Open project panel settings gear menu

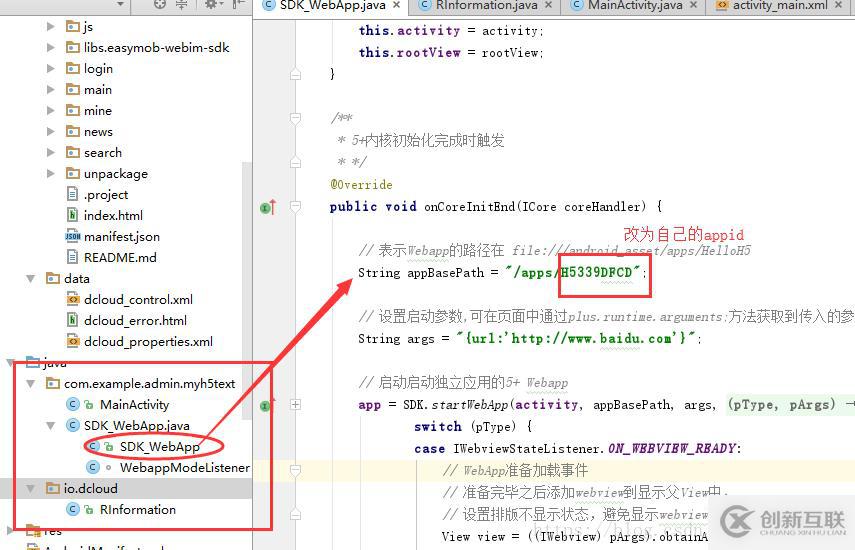click(x=213, y=4)
